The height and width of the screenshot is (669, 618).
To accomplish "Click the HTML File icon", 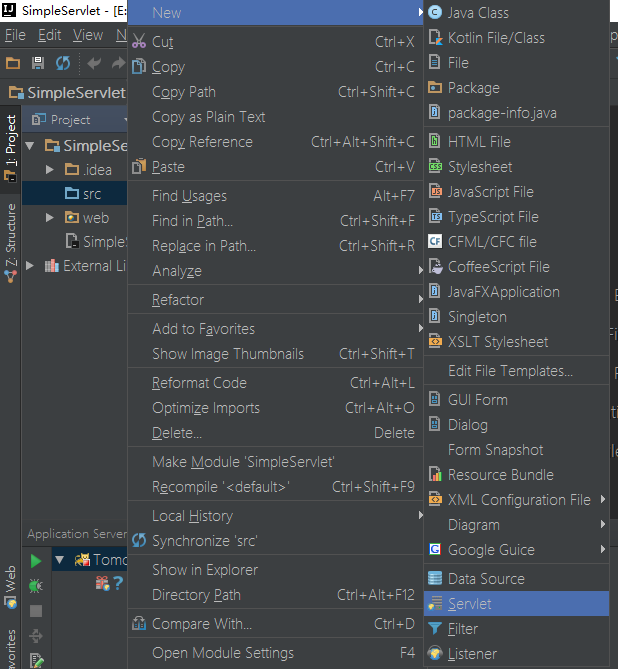I will coord(434,141).
